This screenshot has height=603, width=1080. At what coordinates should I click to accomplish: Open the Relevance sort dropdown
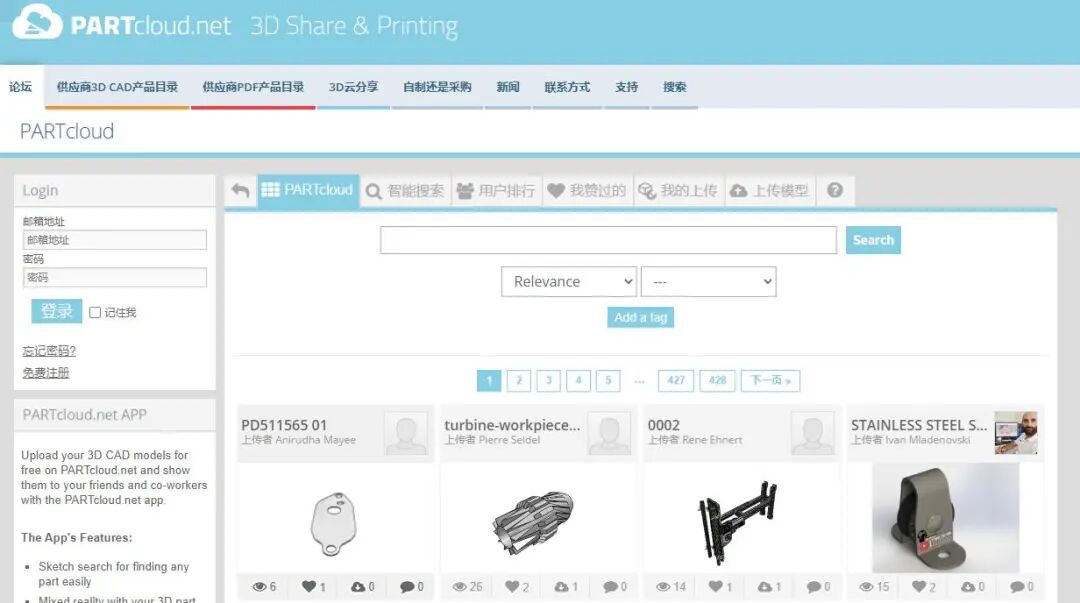[569, 282]
